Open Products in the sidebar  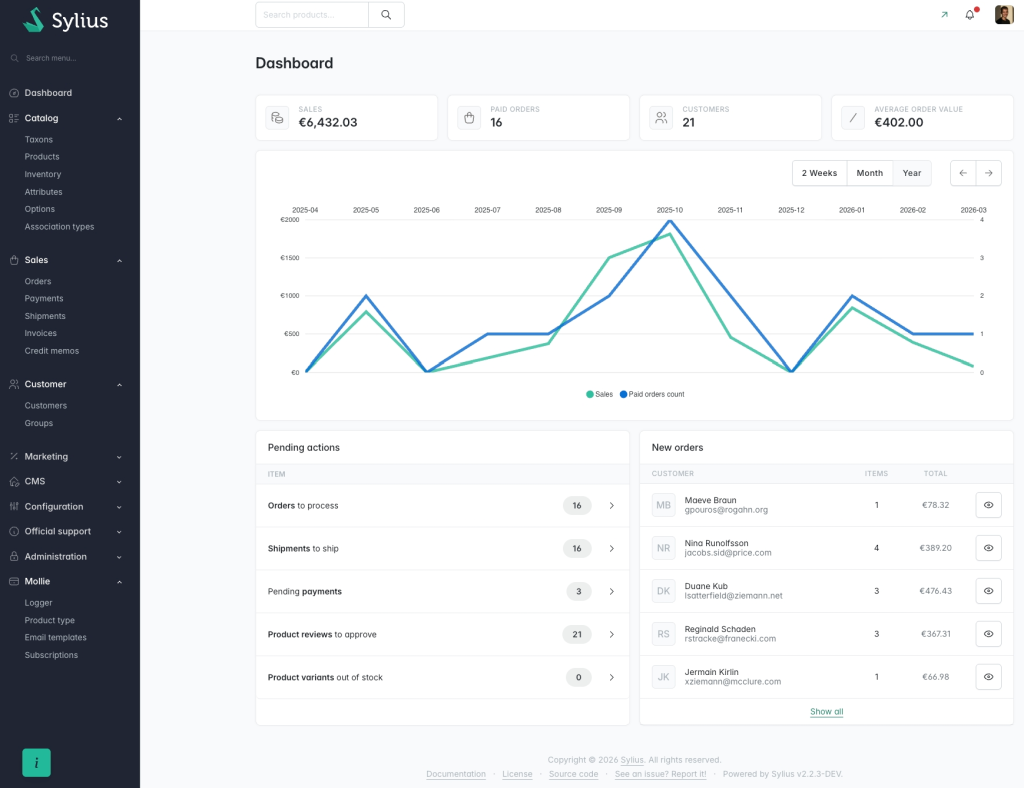[42, 157]
